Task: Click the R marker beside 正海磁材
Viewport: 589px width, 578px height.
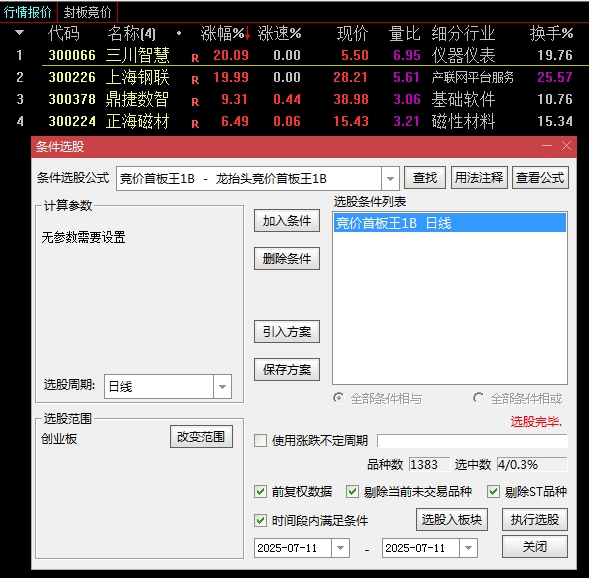Action: tap(195, 124)
